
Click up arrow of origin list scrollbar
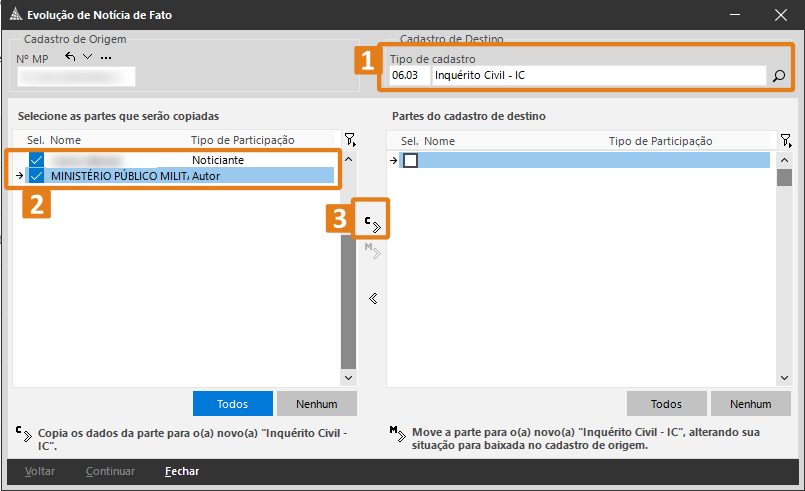click(x=349, y=159)
